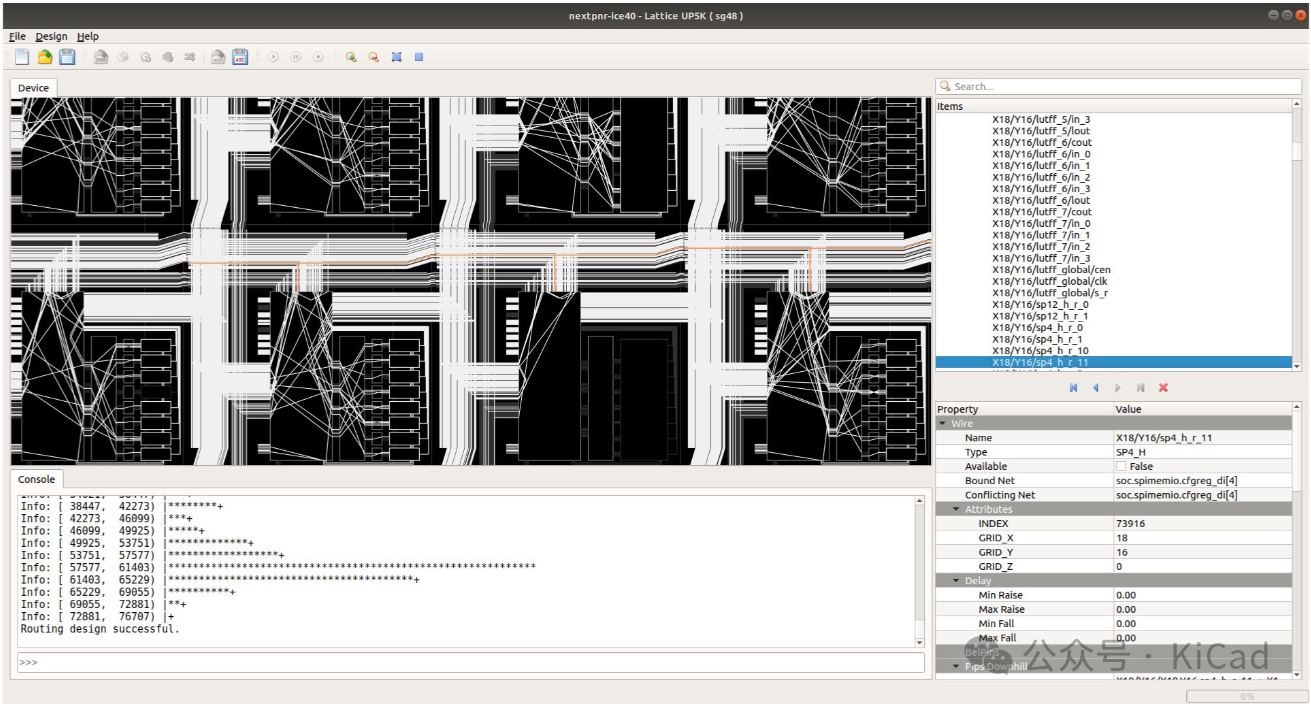Click the New project icon

click(21, 57)
